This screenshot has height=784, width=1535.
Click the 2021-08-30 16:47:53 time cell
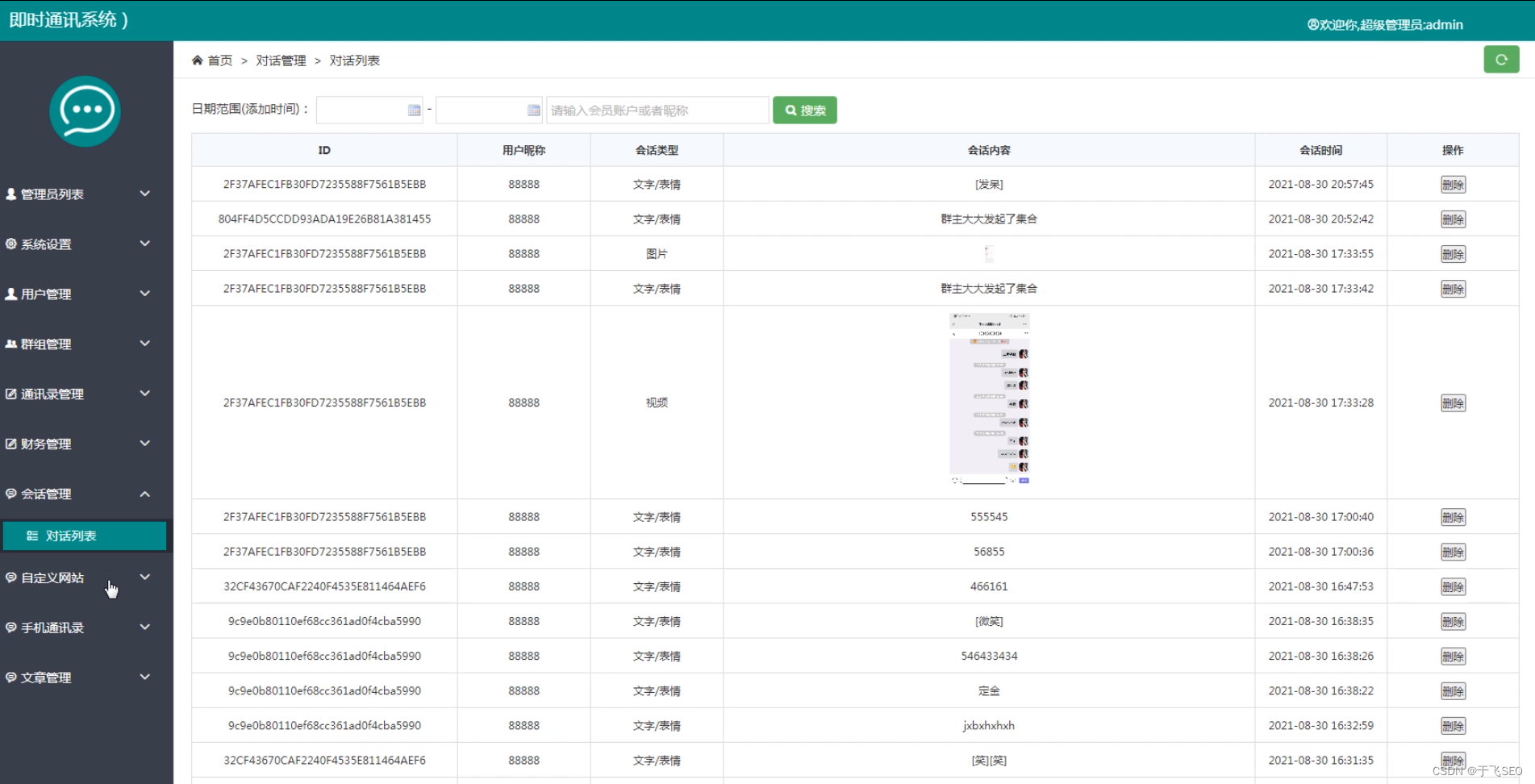tap(1320, 586)
